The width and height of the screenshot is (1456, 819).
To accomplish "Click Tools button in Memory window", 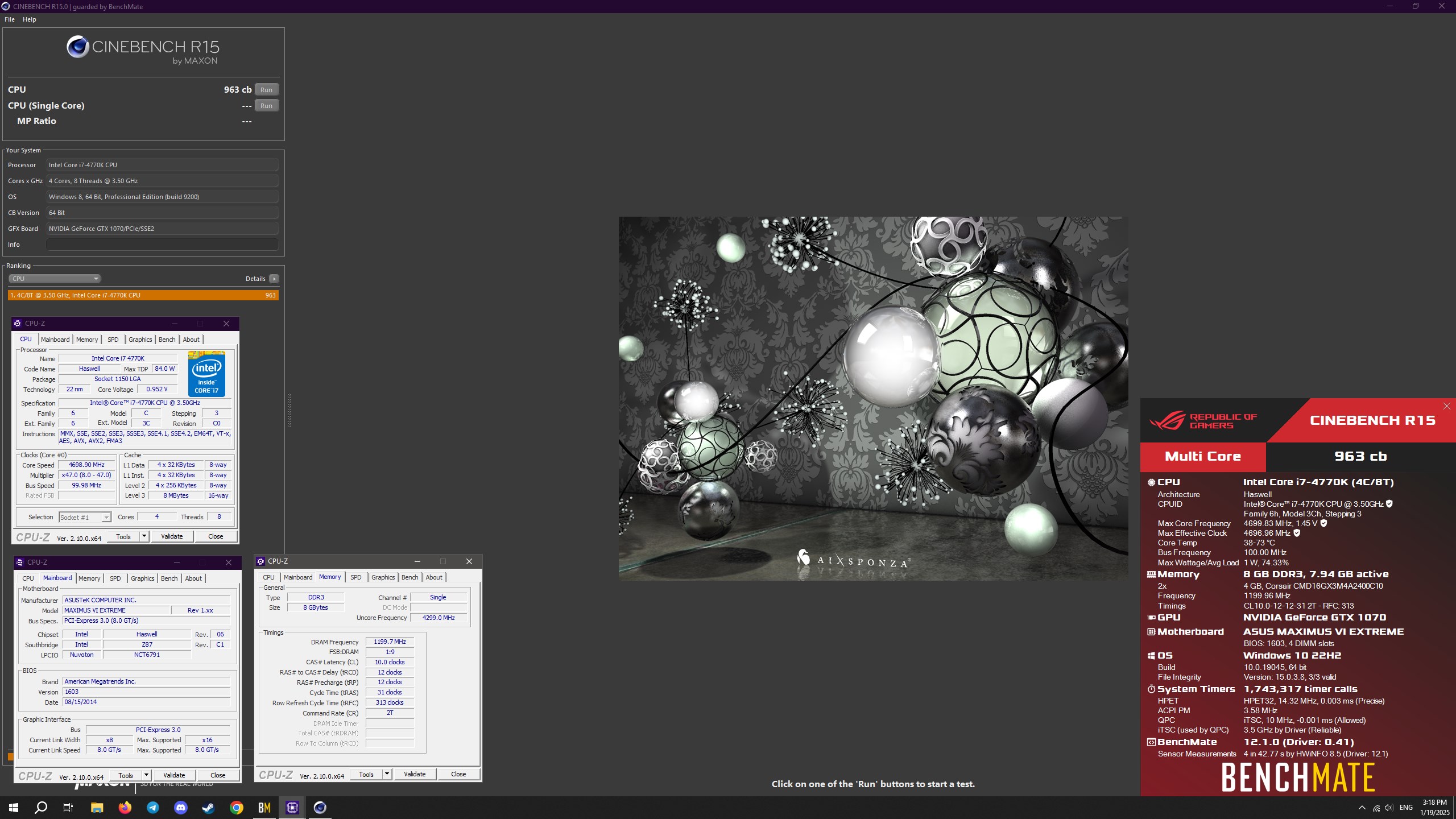I will tap(366, 774).
